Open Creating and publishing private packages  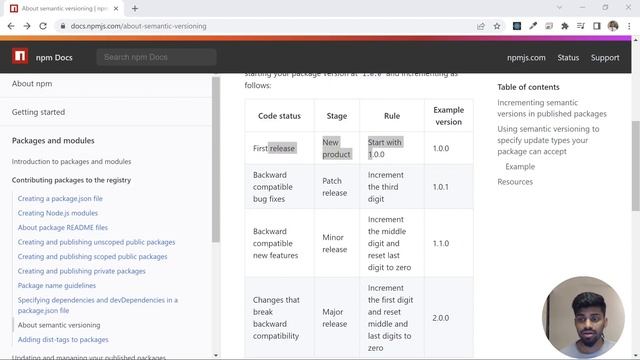click(x=82, y=271)
